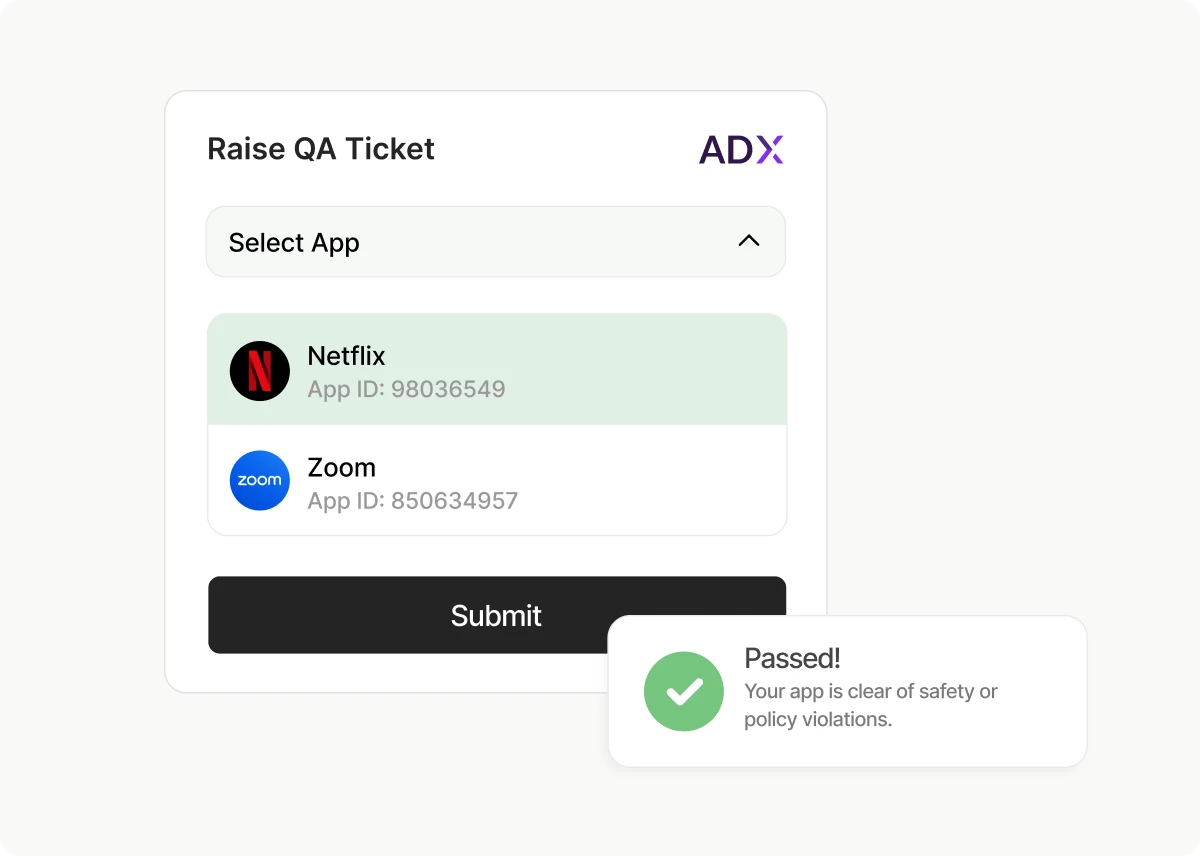Click the Zoom App ID 850634957 text

coord(413,501)
